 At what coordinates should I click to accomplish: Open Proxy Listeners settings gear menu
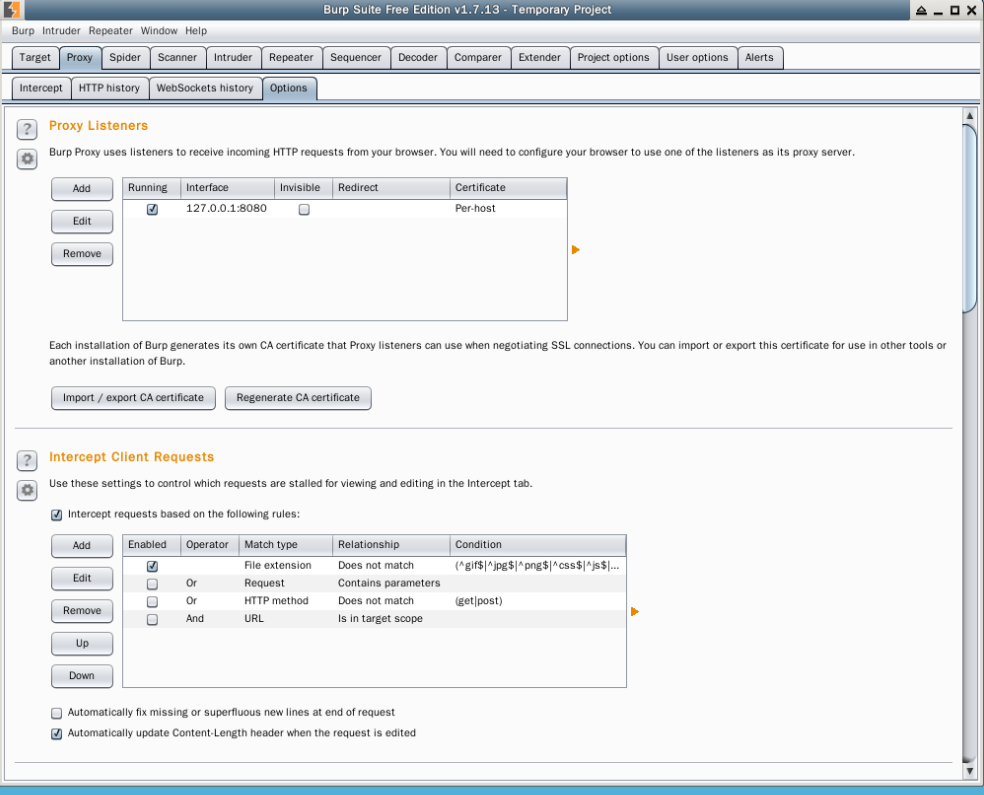[x=27, y=159]
